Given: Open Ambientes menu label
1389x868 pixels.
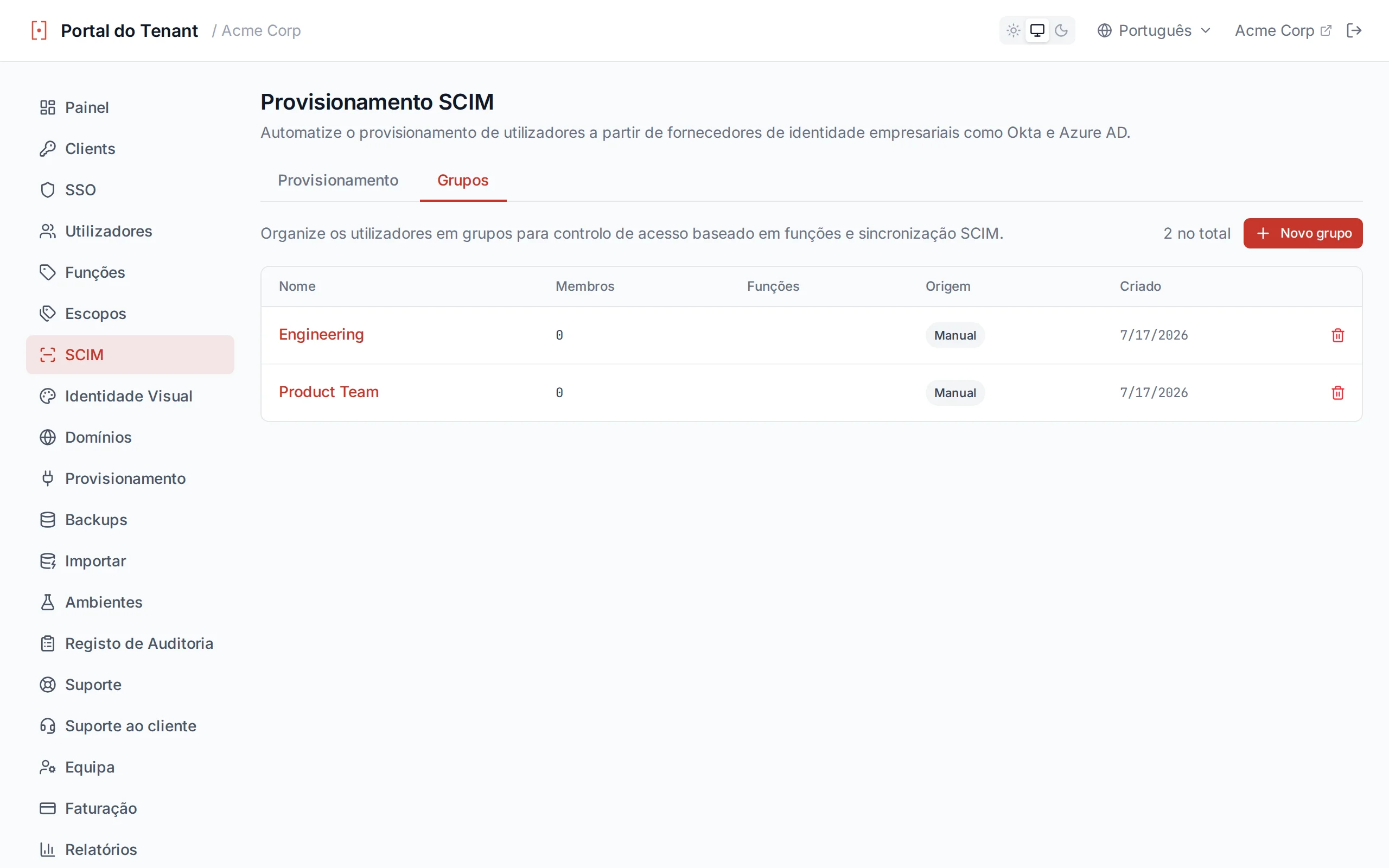Looking at the screenshot, I should tap(104, 602).
